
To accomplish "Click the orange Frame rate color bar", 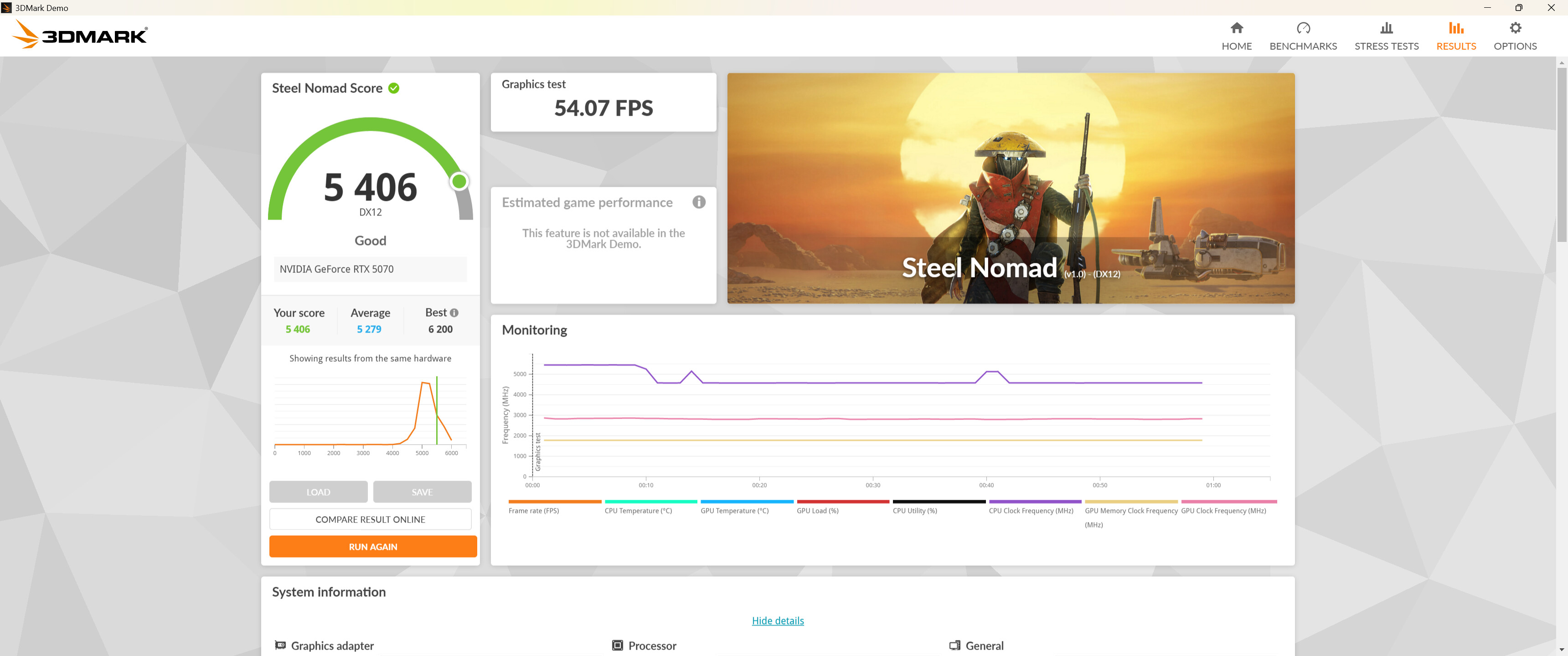I will click(x=555, y=502).
